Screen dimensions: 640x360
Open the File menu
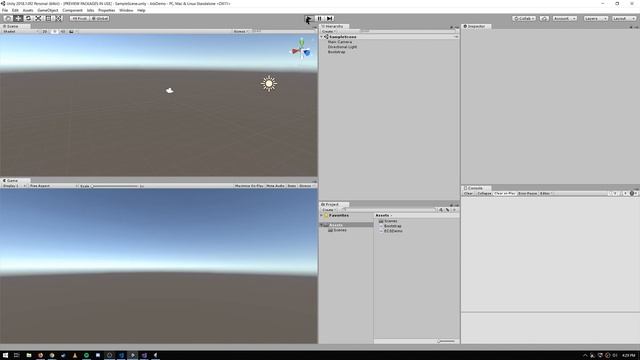(5, 10)
